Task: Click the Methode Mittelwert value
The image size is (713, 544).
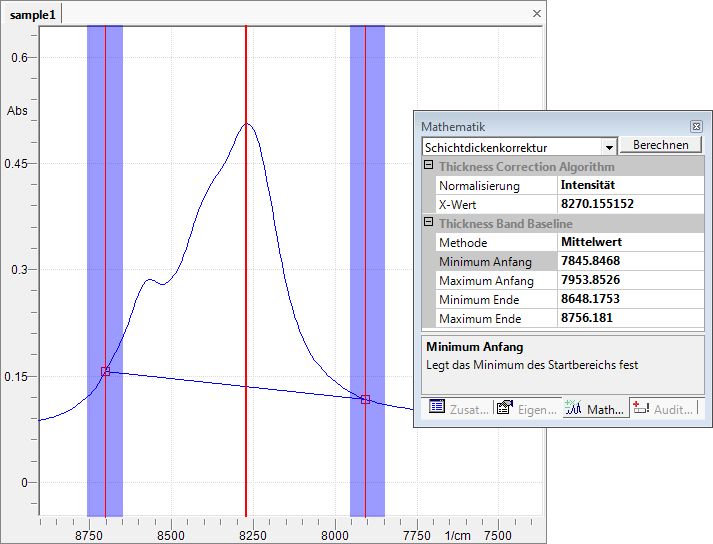Action: point(629,243)
